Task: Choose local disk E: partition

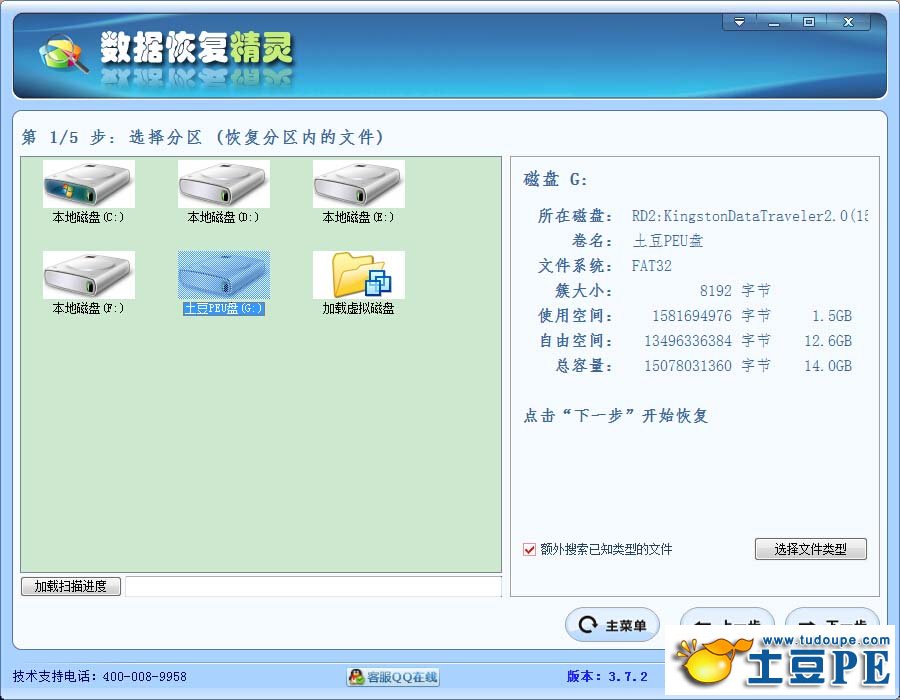Action: (358, 186)
